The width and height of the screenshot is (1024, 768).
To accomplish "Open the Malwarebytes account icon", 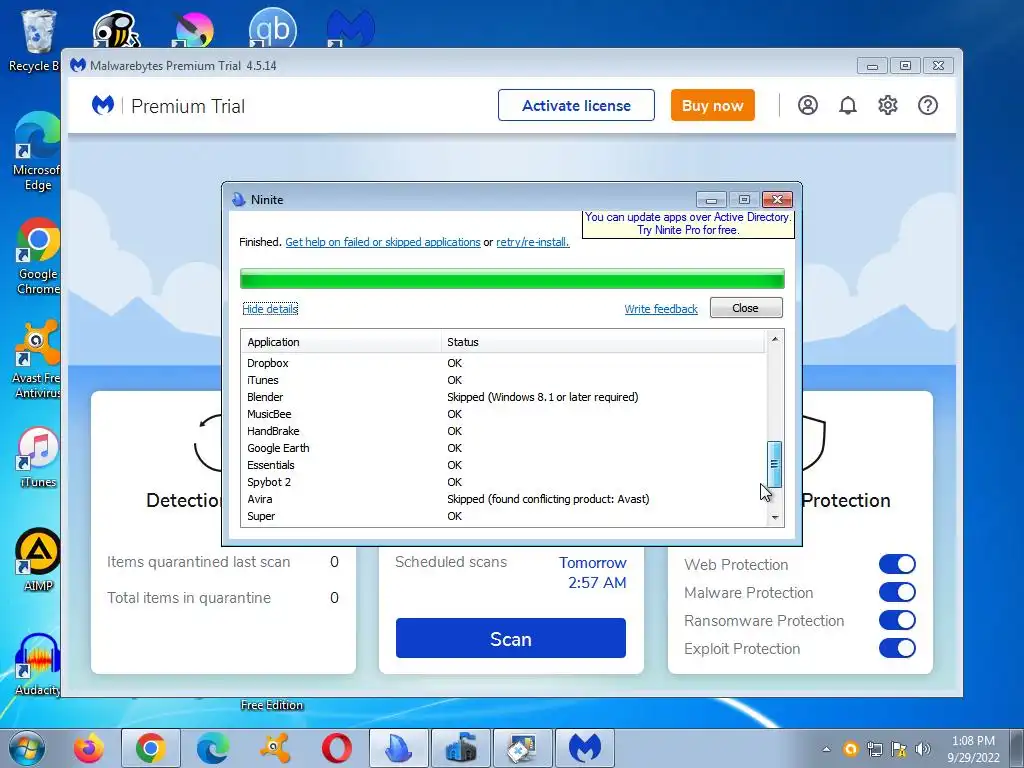I will pyautogui.click(x=808, y=105).
